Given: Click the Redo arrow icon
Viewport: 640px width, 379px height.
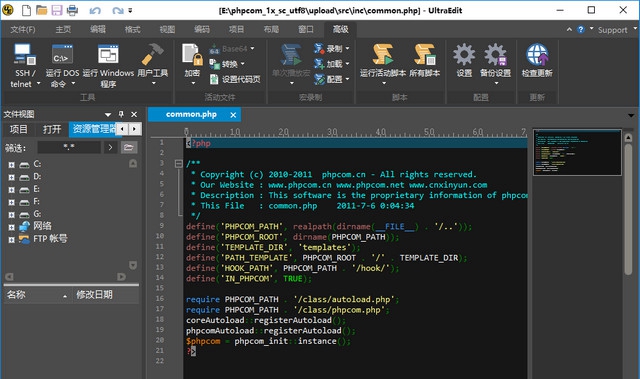Looking at the screenshot, I should (118, 11).
